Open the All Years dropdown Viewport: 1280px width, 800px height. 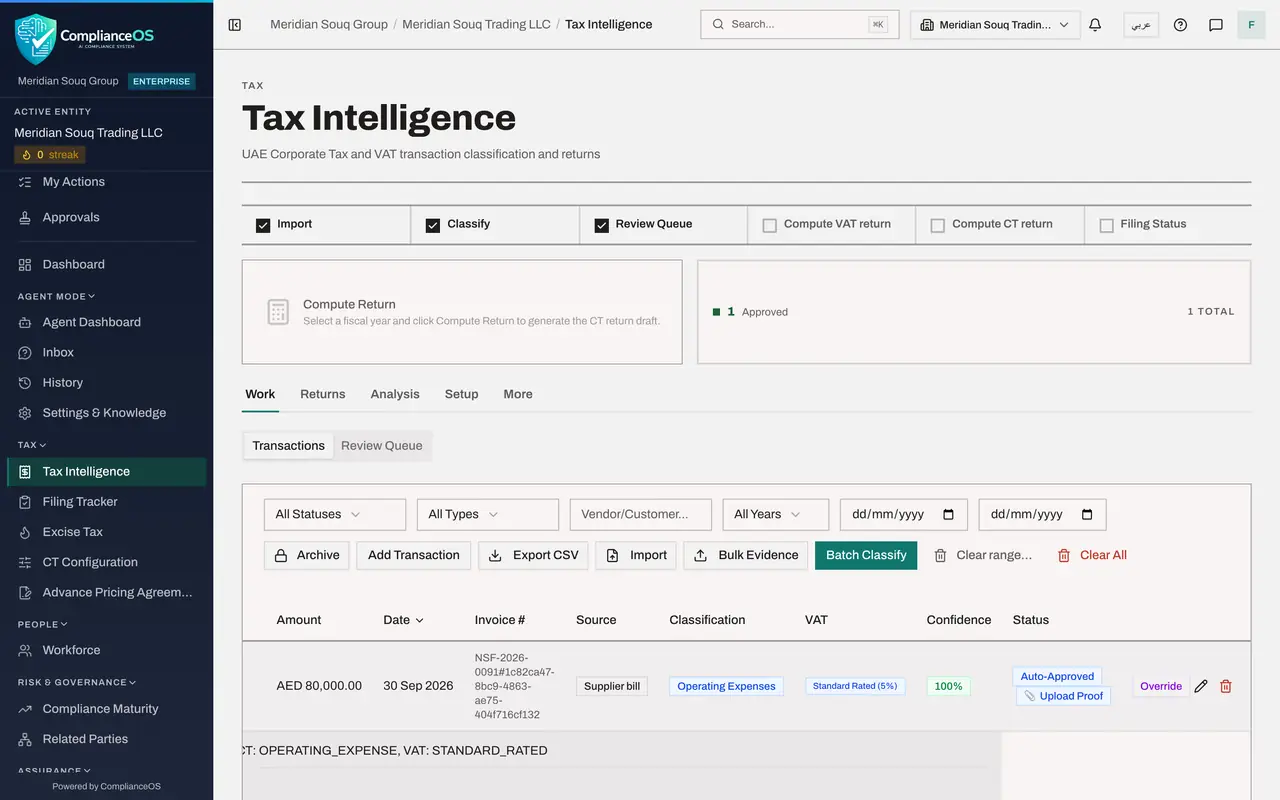776,514
